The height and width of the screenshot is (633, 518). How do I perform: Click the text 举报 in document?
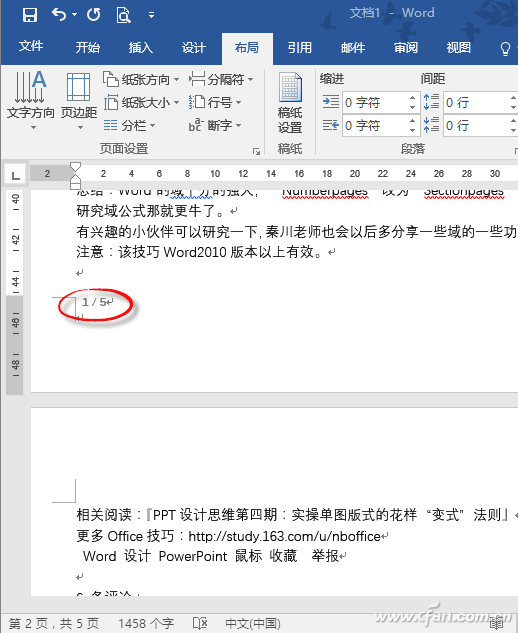coord(325,556)
